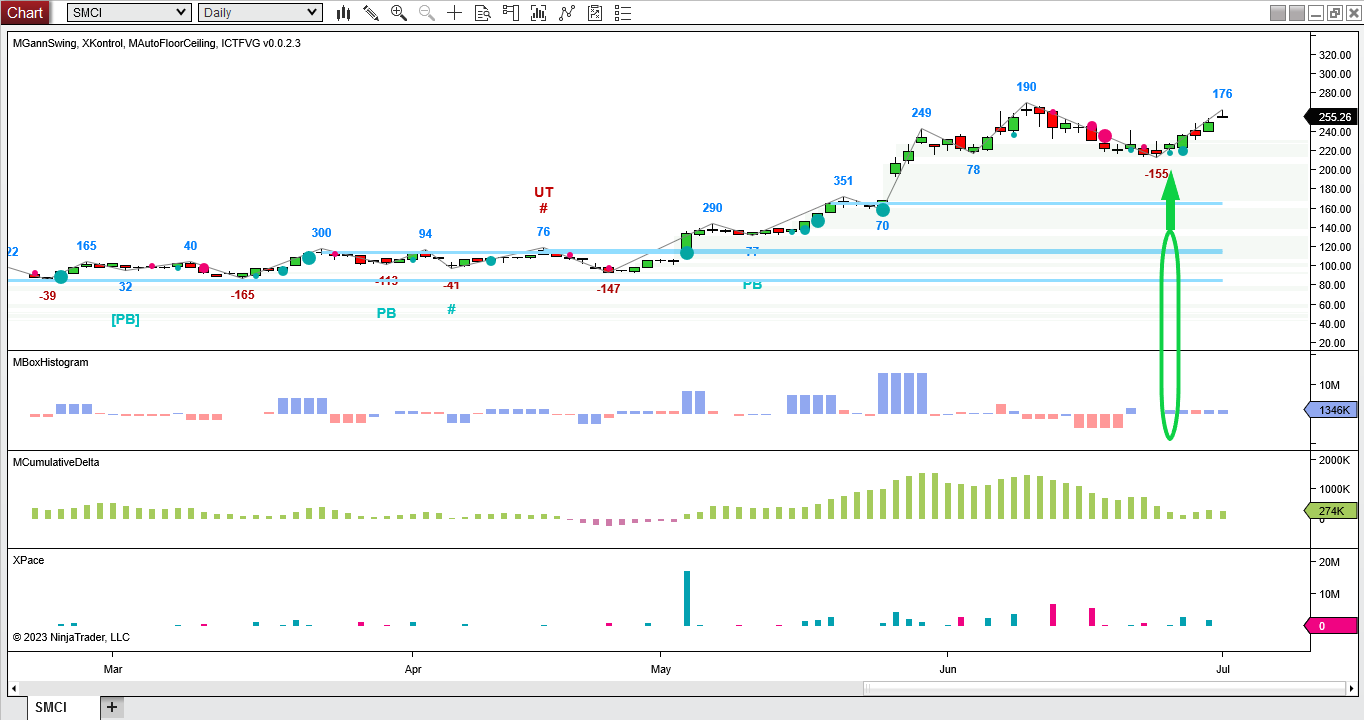Image resolution: width=1364 pixels, height=720 pixels.
Task: Select the crosshair cursor tool
Action: pyautogui.click(x=455, y=13)
